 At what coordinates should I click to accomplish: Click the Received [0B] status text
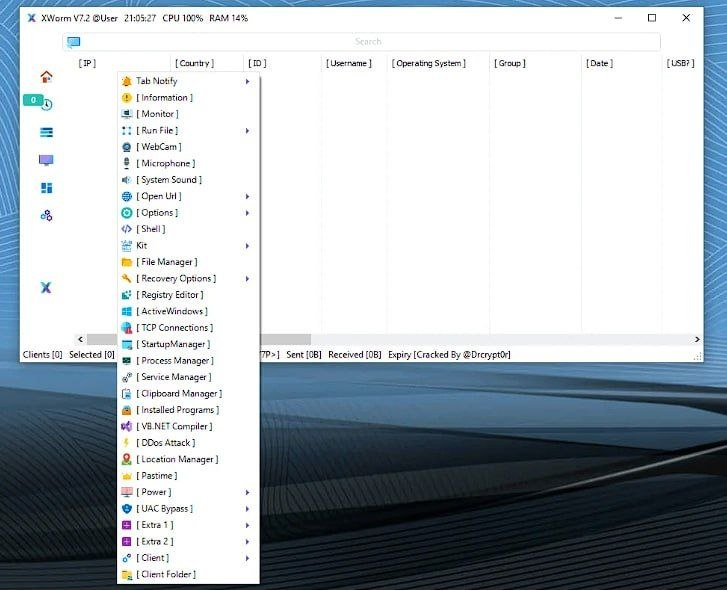click(355, 355)
